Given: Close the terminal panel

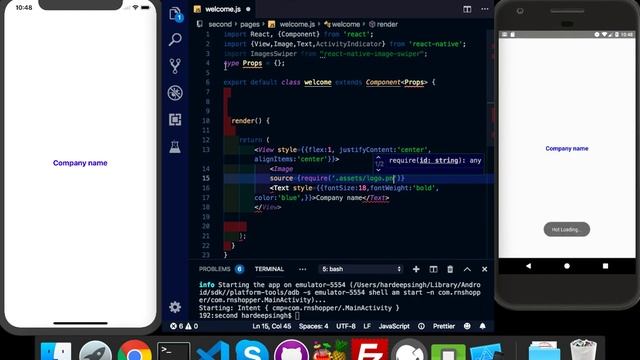Looking at the screenshot, I should pos(484,269).
